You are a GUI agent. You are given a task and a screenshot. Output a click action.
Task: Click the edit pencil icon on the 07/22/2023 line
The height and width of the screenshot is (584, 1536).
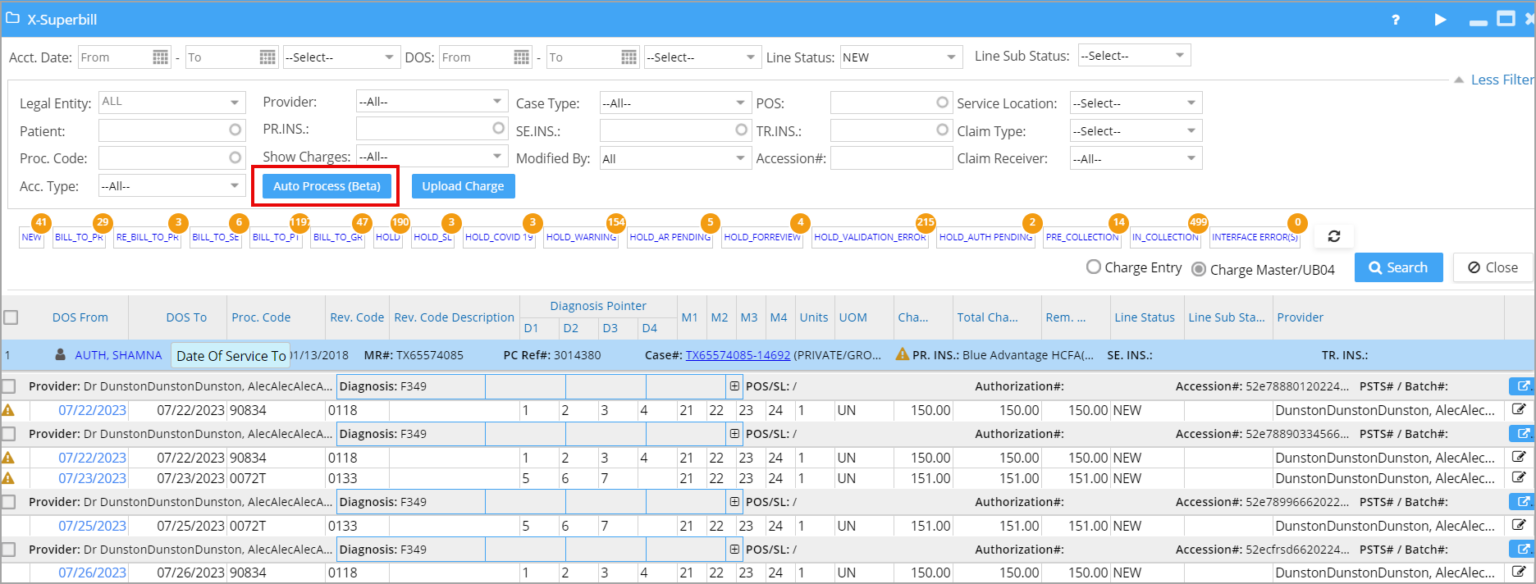click(x=1520, y=410)
